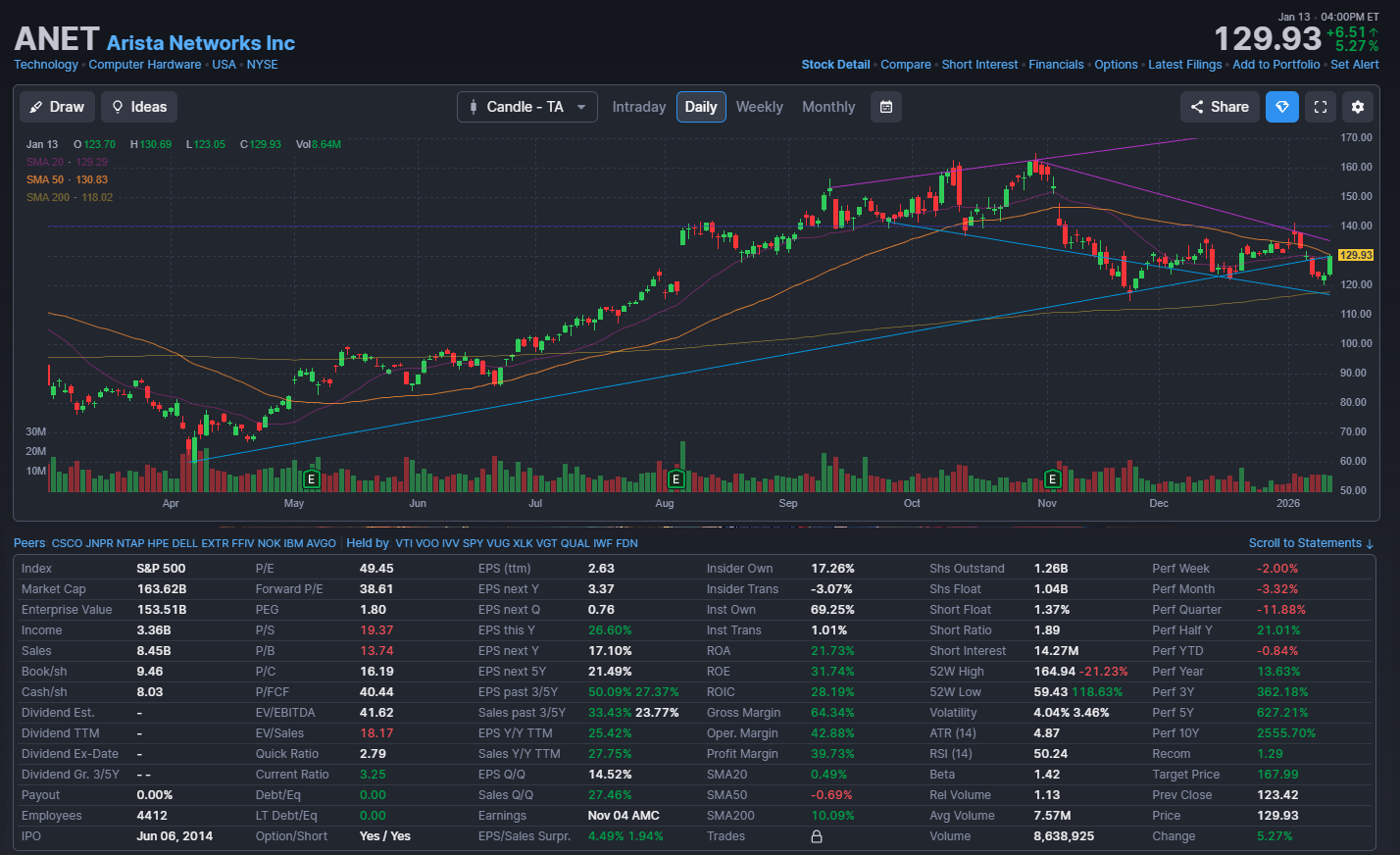The height and width of the screenshot is (855, 1400).
Task: Click the Arista Networks Inc company name
Action: (x=201, y=43)
